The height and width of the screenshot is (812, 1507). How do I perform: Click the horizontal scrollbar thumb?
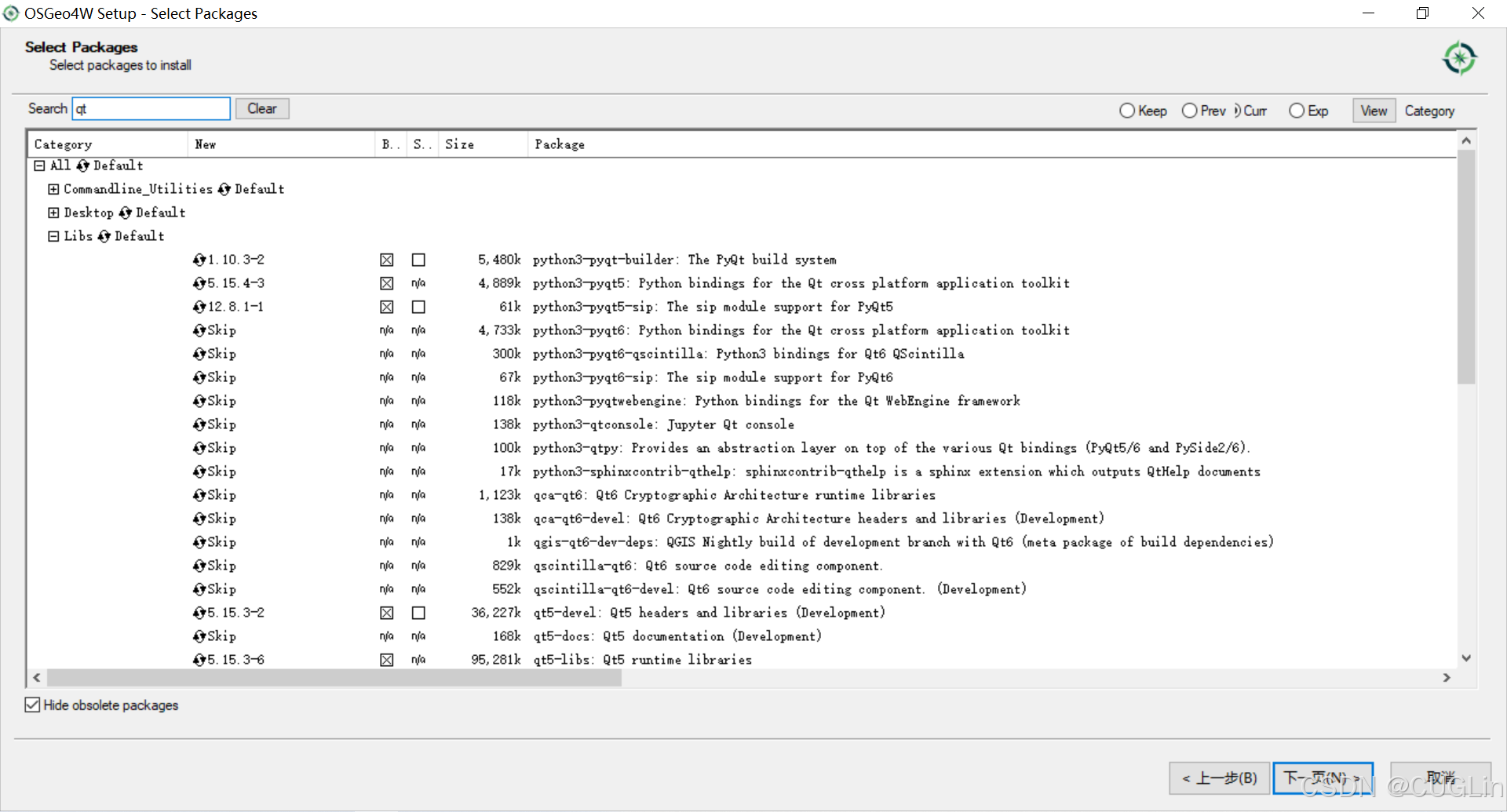[334, 678]
